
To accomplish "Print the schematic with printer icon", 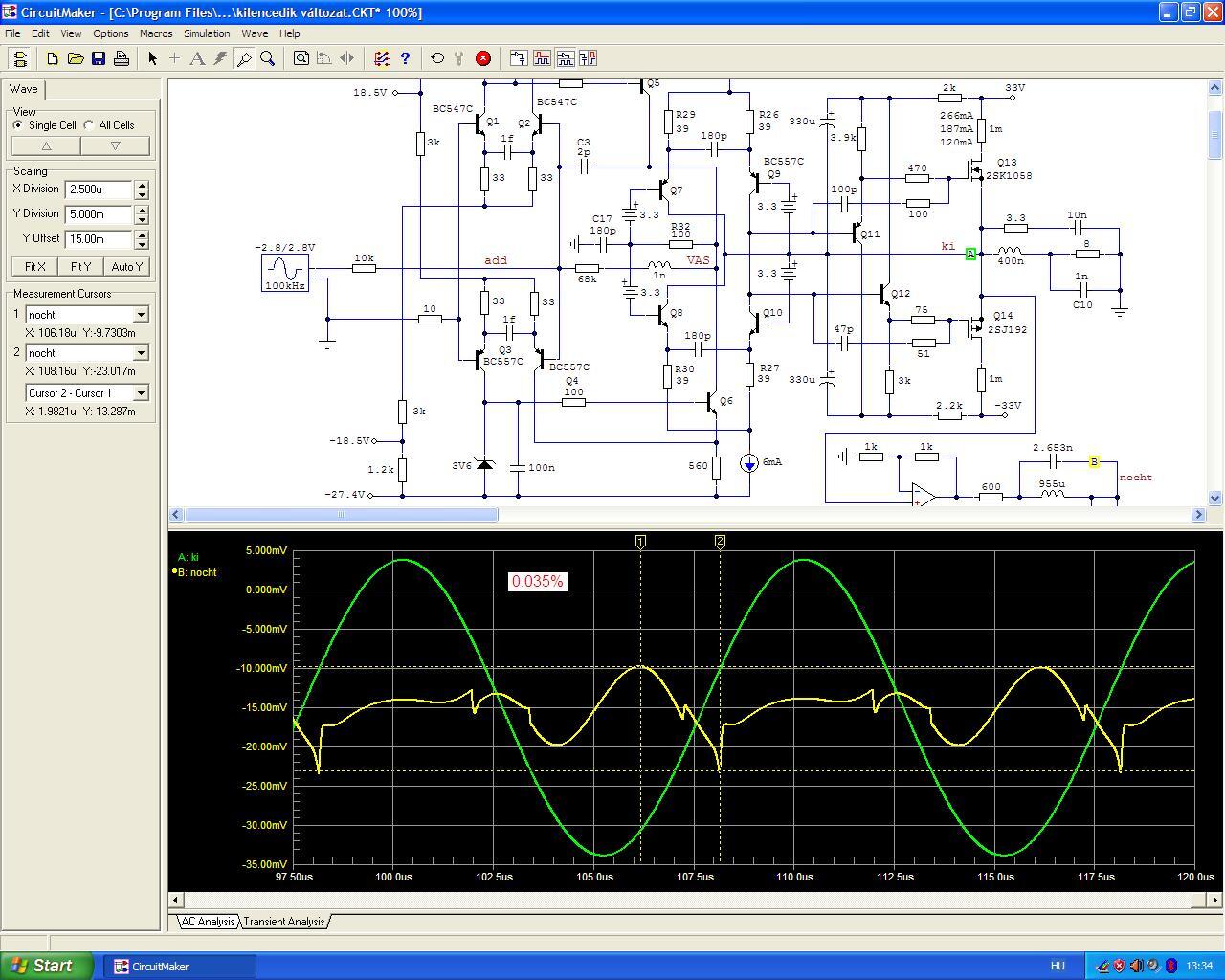I will coord(122,58).
